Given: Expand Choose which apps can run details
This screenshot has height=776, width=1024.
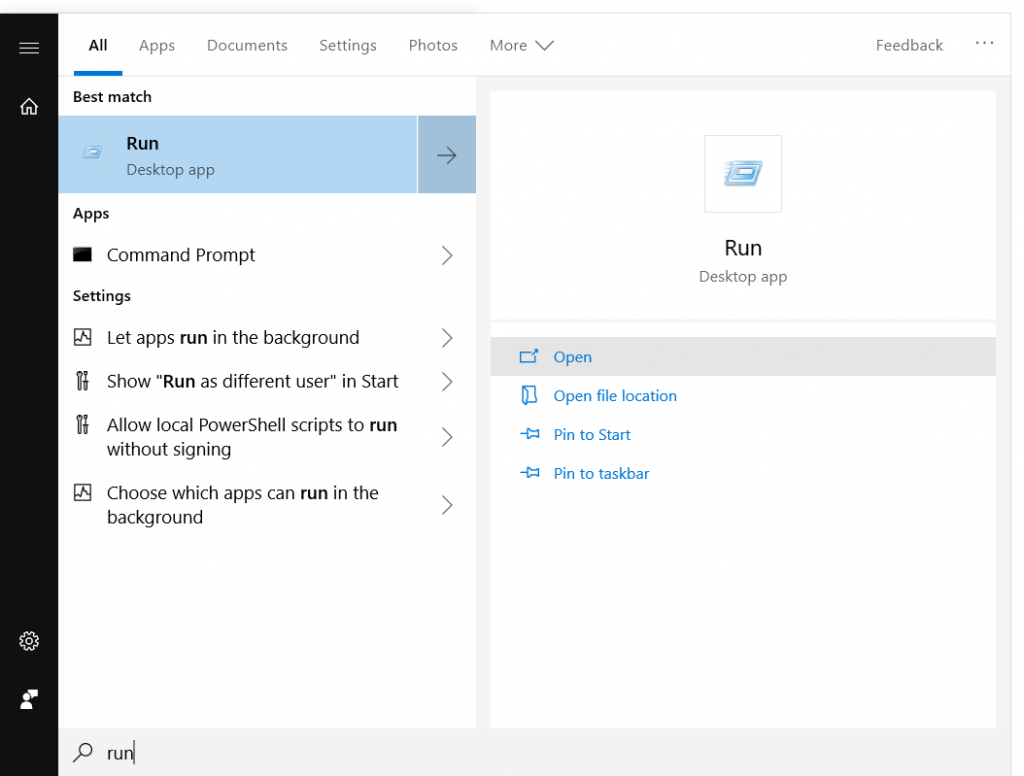Looking at the screenshot, I should point(447,505).
